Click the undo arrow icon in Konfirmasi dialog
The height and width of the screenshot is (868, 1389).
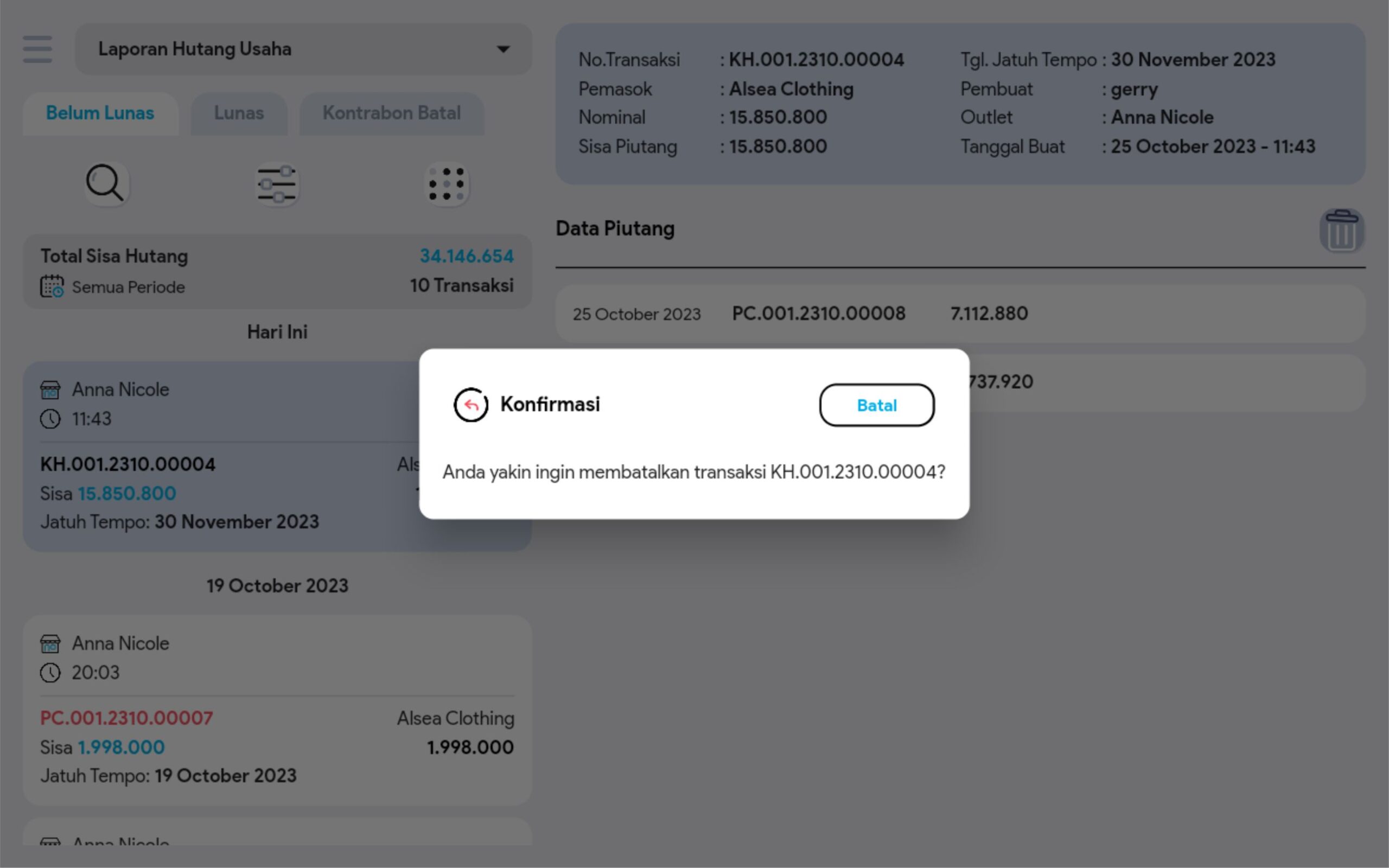pyautogui.click(x=470, y=405)
